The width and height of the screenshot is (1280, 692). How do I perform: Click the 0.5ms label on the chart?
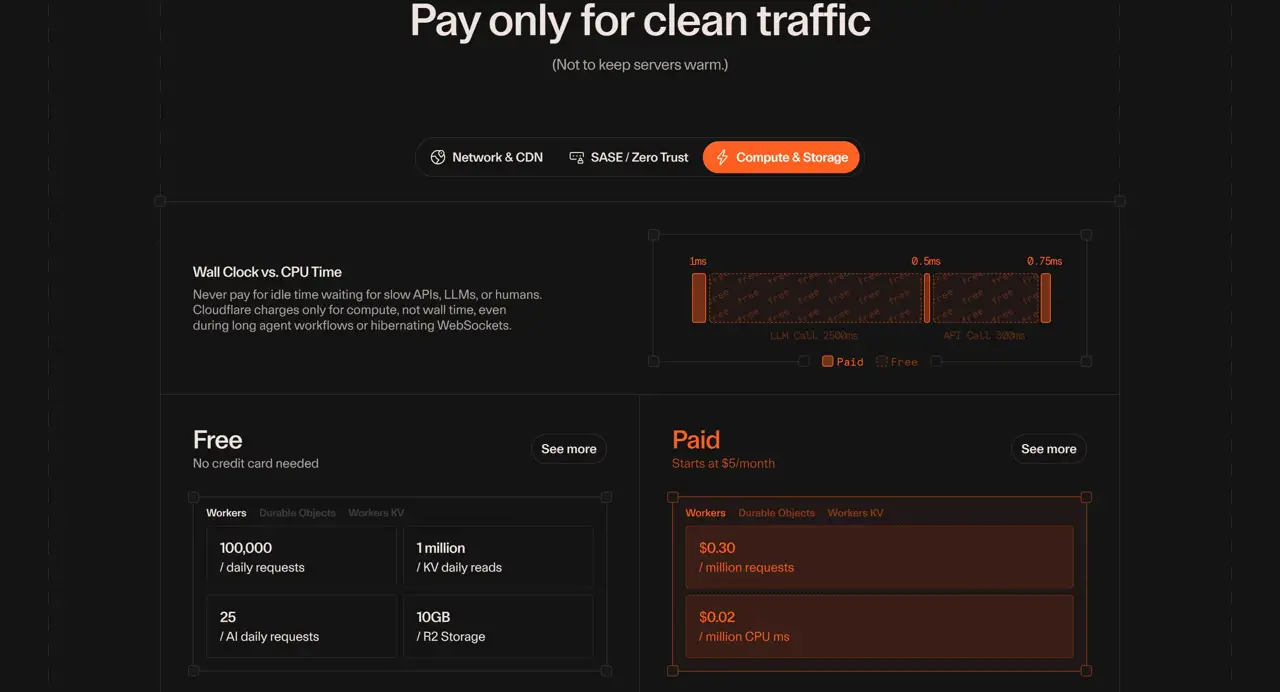point(926,261)
